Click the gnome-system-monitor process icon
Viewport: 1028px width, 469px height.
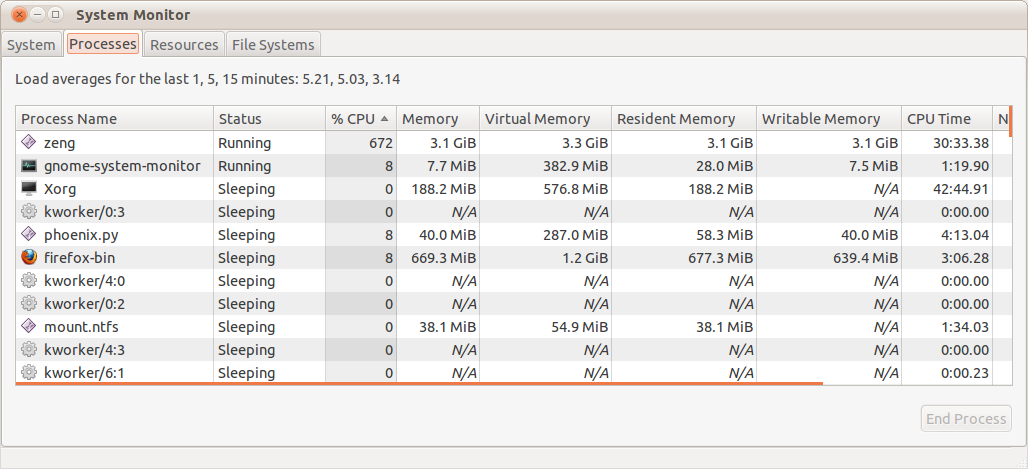pyautogui.click(x=29, y=165)
